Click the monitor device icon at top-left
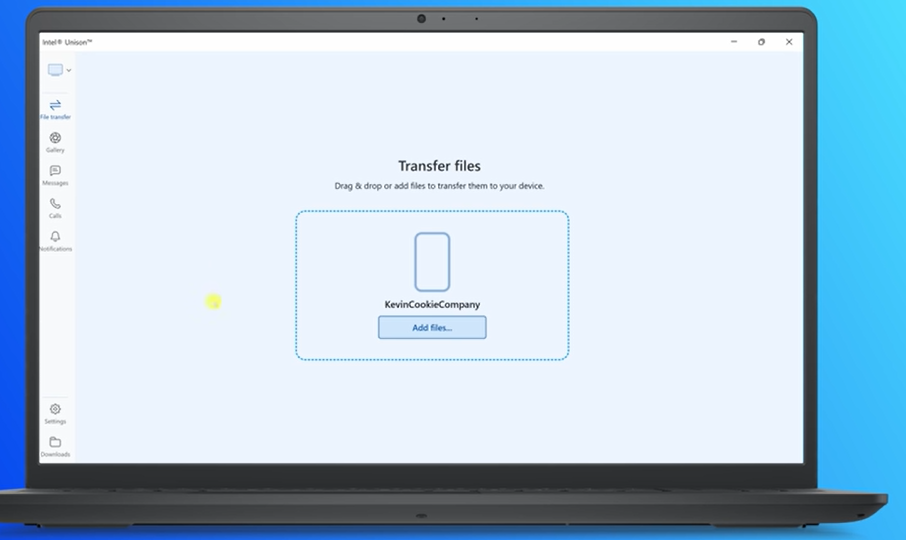The width and height of the screenshot is (906, 540). pyautogui.click(x=55, y=70)
